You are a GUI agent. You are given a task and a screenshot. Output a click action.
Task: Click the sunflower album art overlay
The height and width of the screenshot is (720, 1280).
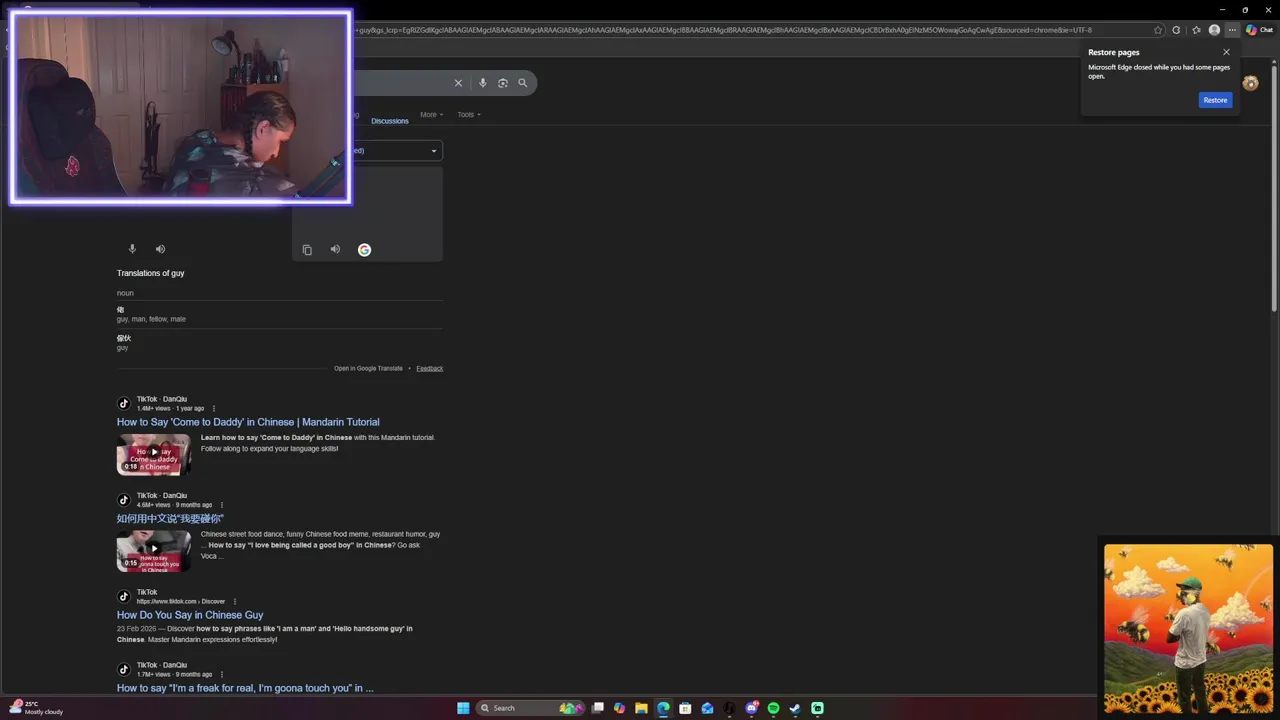click(x=1188, y=628)
